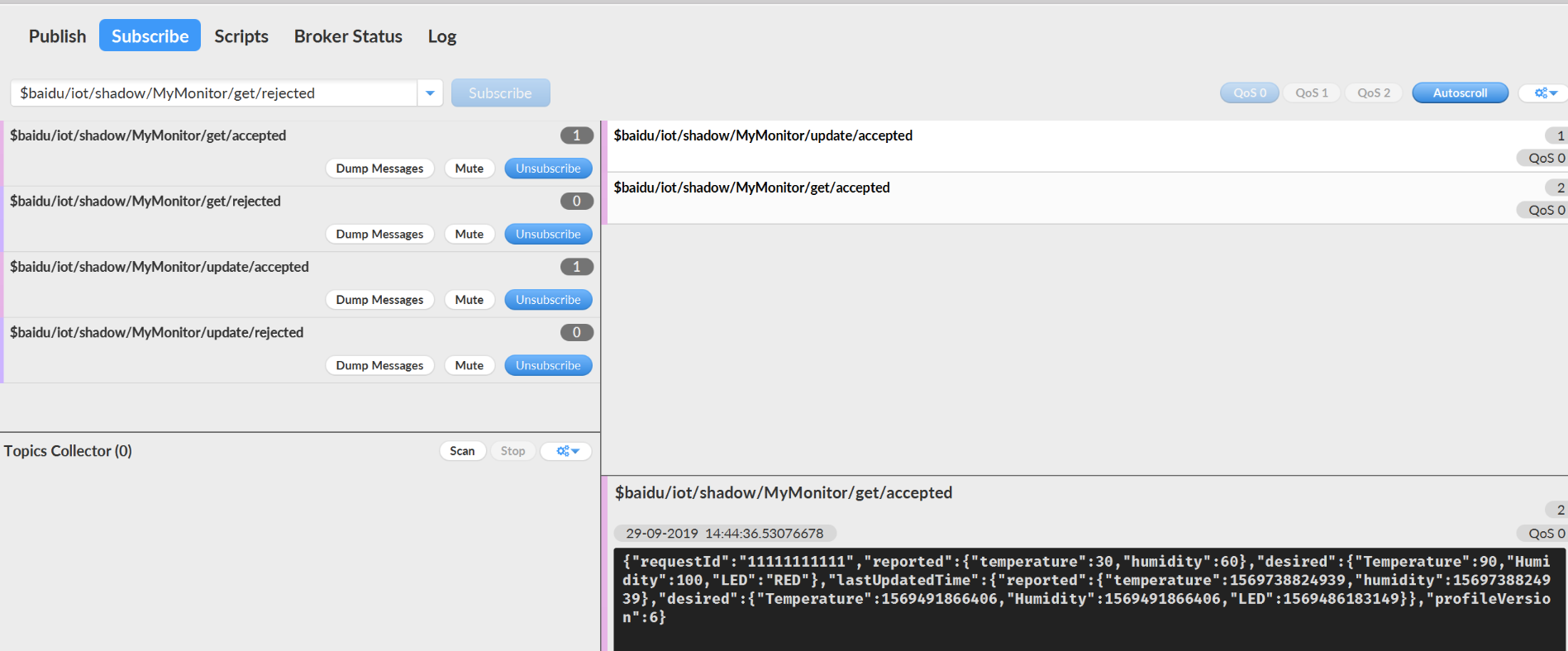Dump messages for get/accepted topic
1568x651 pixels.
coord(379,169)
